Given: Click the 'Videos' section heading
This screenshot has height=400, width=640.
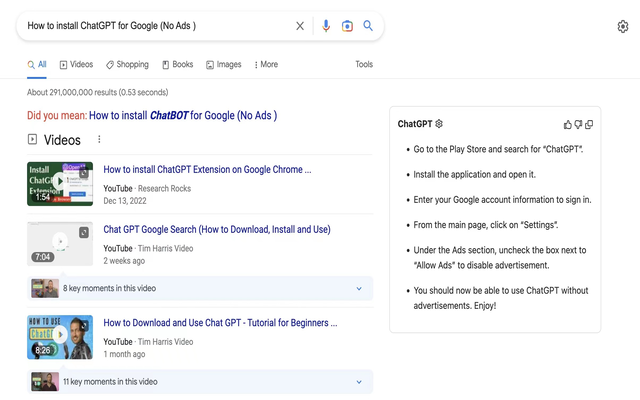Looking at the screenshot, I should [62, 140].
